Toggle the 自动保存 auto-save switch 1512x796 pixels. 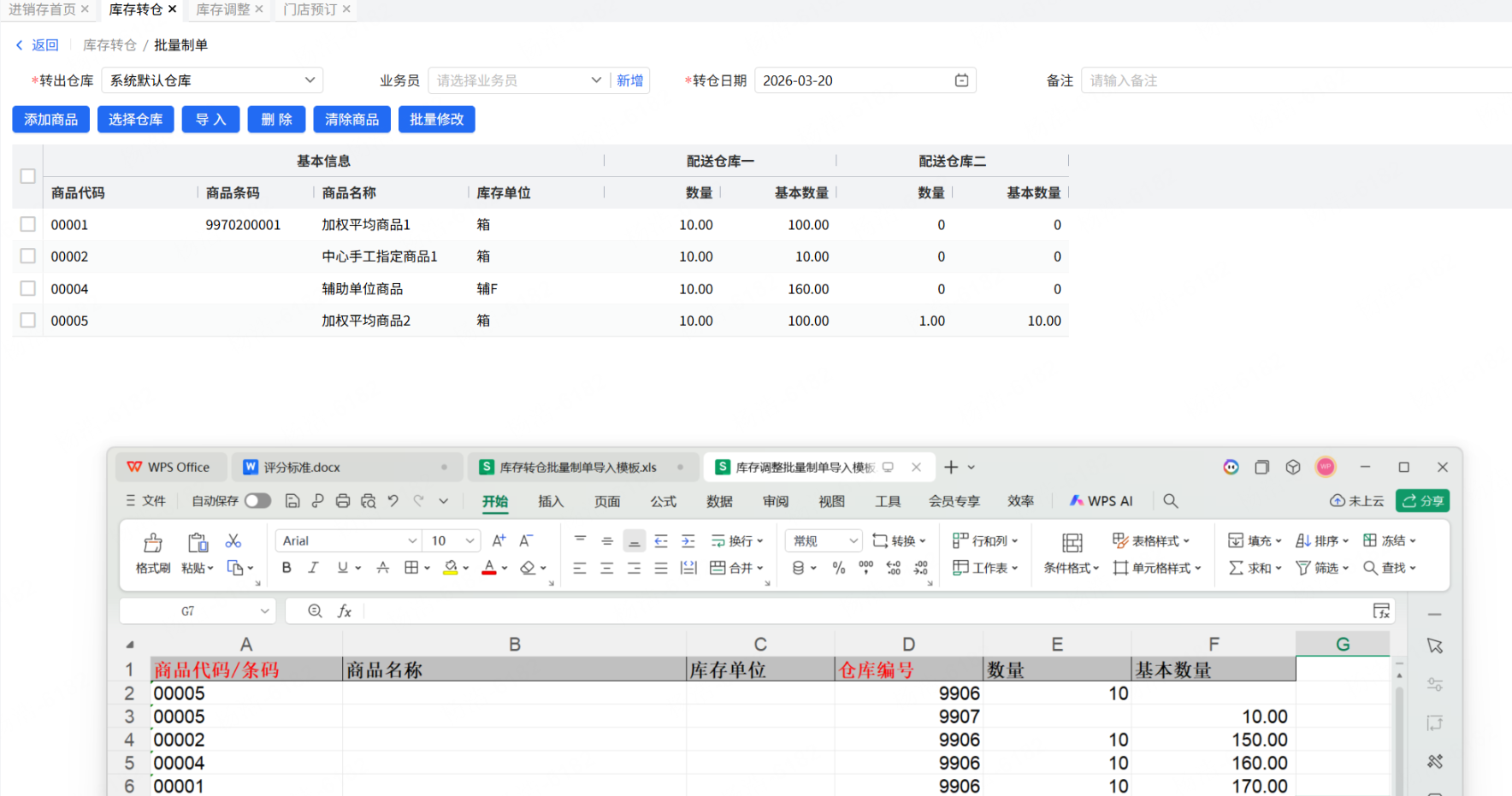(x=257, y=501)
